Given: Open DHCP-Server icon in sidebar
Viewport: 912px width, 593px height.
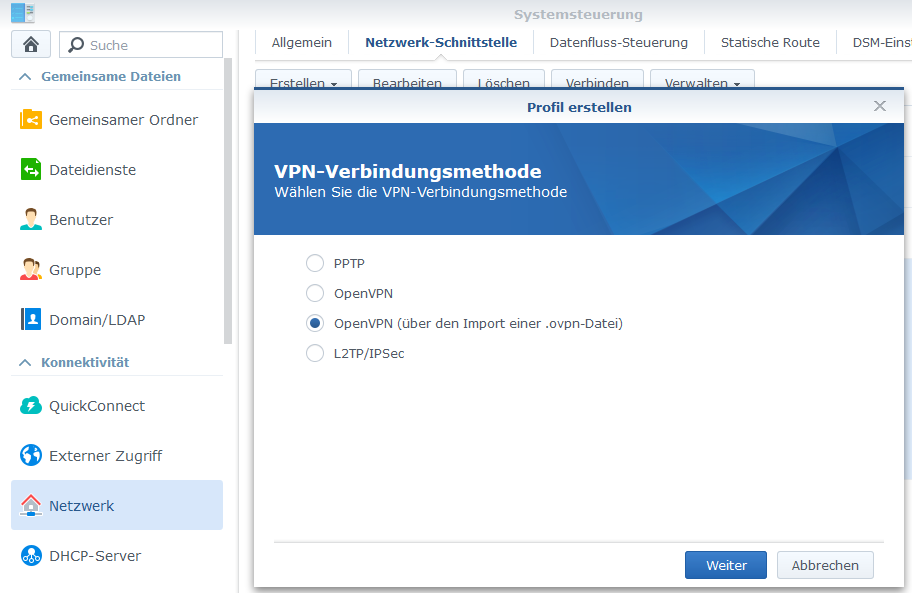Looking at the screenshot, I should 32,556.
